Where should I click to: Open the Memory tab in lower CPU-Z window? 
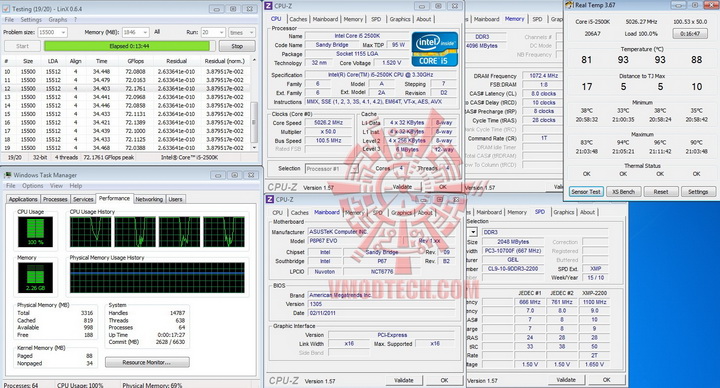pos(354,212)
